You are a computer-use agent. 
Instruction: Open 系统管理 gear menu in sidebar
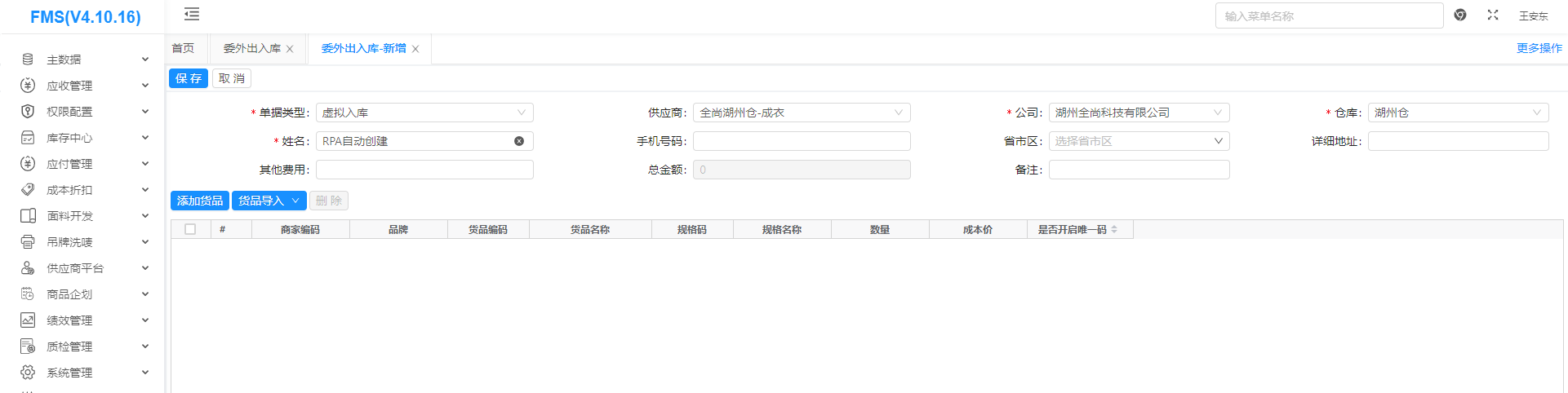click(69, 373)
